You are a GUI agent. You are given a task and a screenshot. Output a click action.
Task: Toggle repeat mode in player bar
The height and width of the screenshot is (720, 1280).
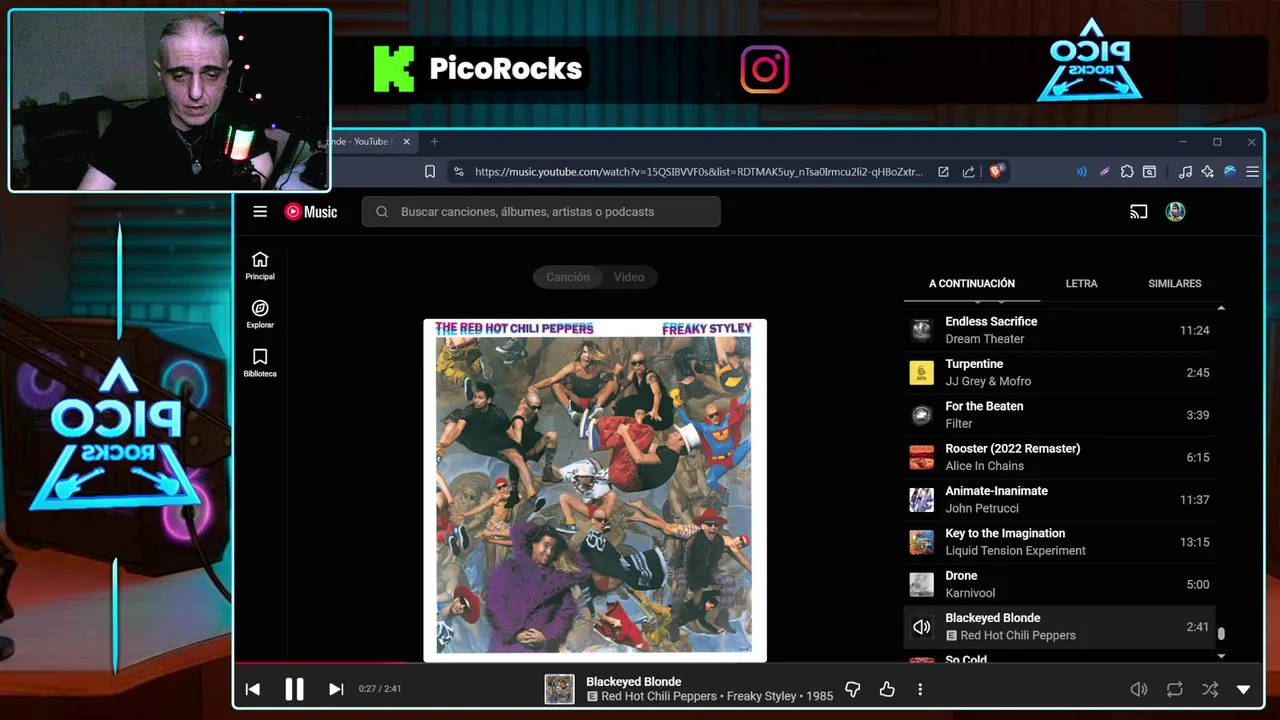click(1175, 689)
